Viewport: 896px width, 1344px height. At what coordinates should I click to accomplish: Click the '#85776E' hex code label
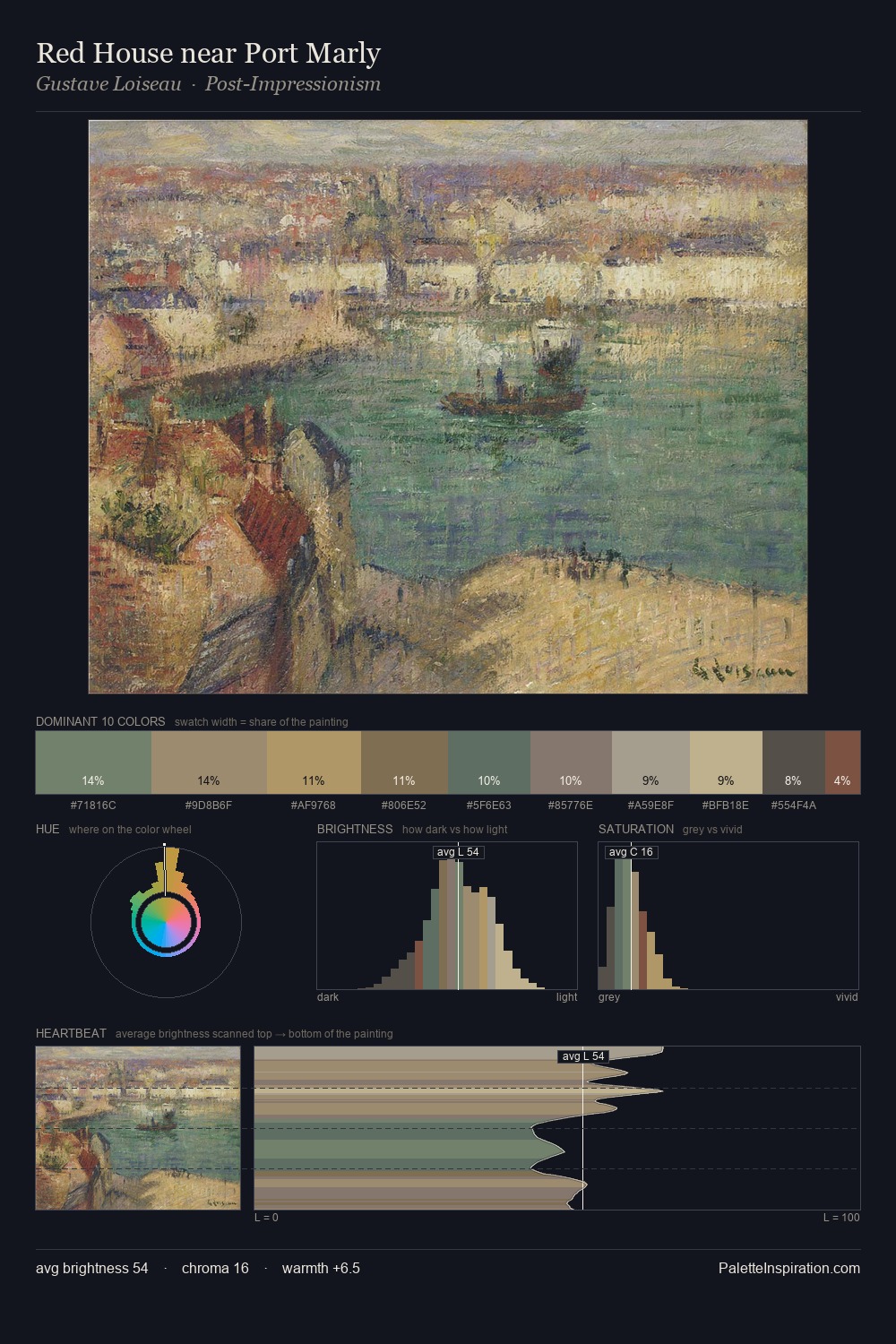pos(571,806)
